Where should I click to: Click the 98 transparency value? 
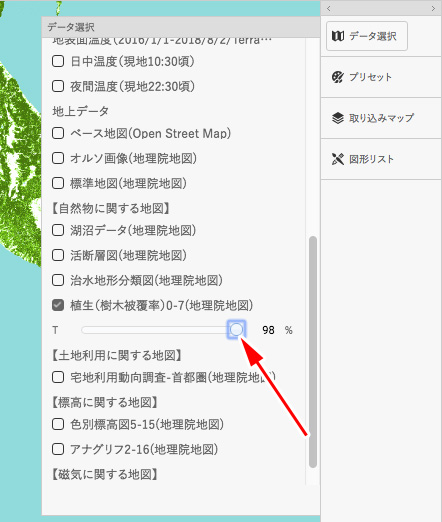pos(268,330)
